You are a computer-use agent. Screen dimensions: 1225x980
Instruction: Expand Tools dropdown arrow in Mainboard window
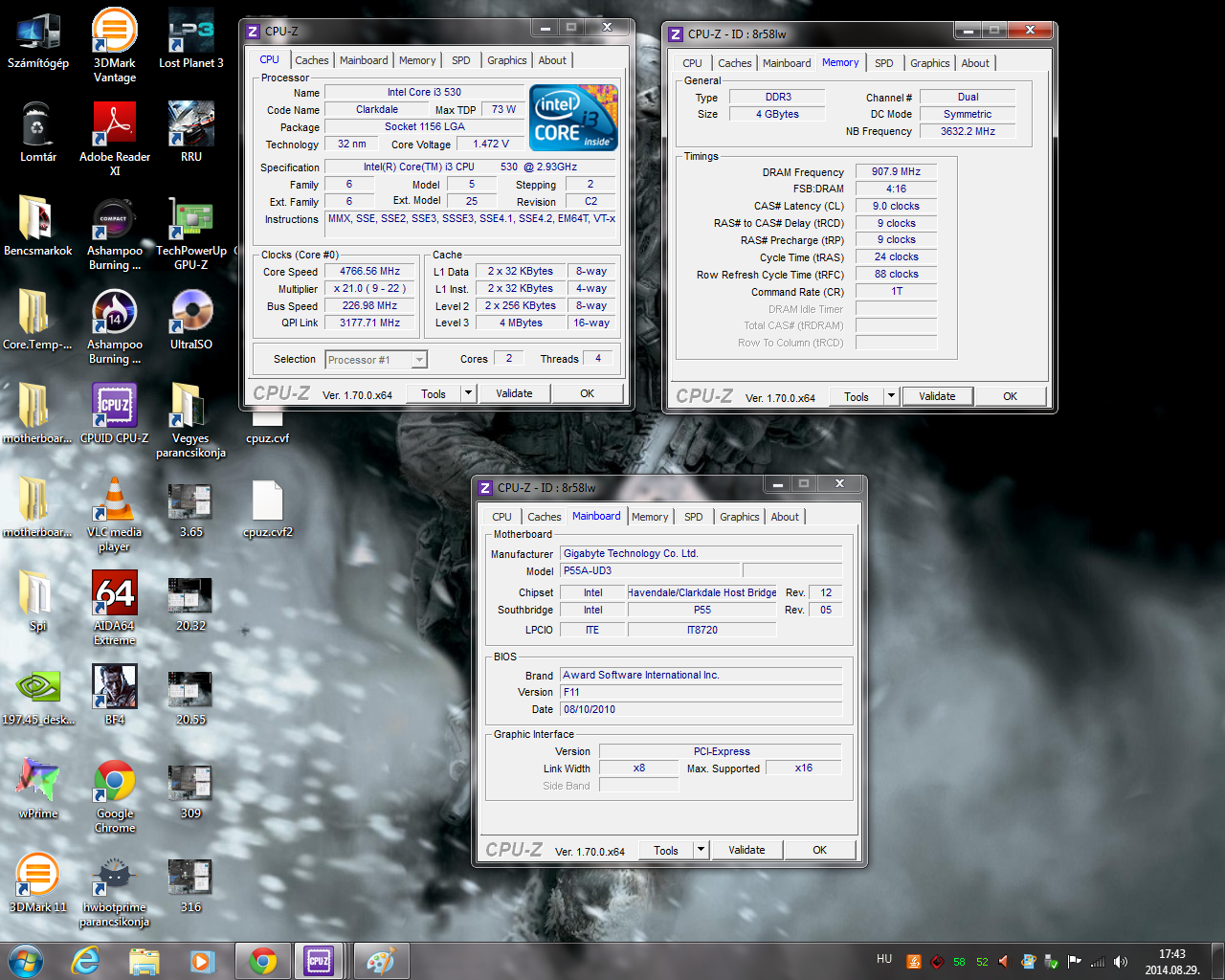[701, 850]
